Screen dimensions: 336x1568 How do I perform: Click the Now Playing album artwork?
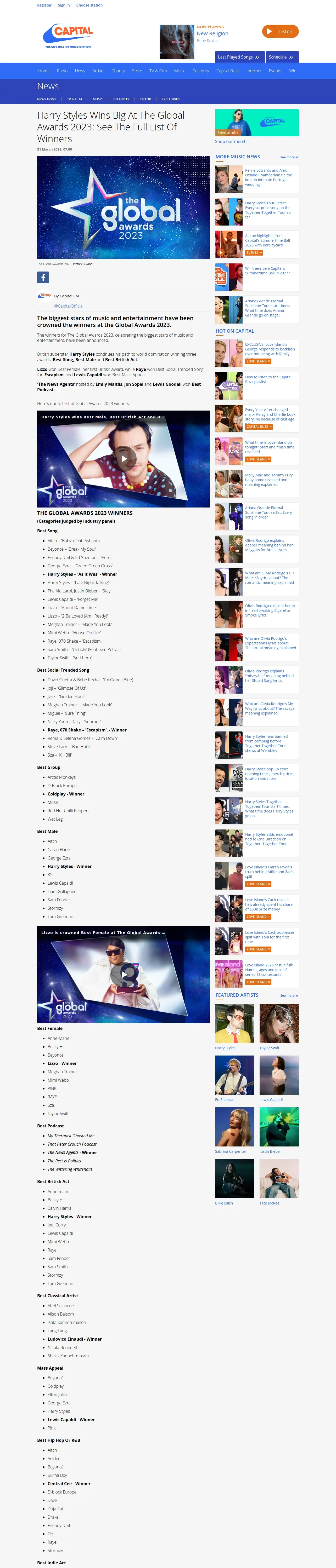tap(177, 42)
